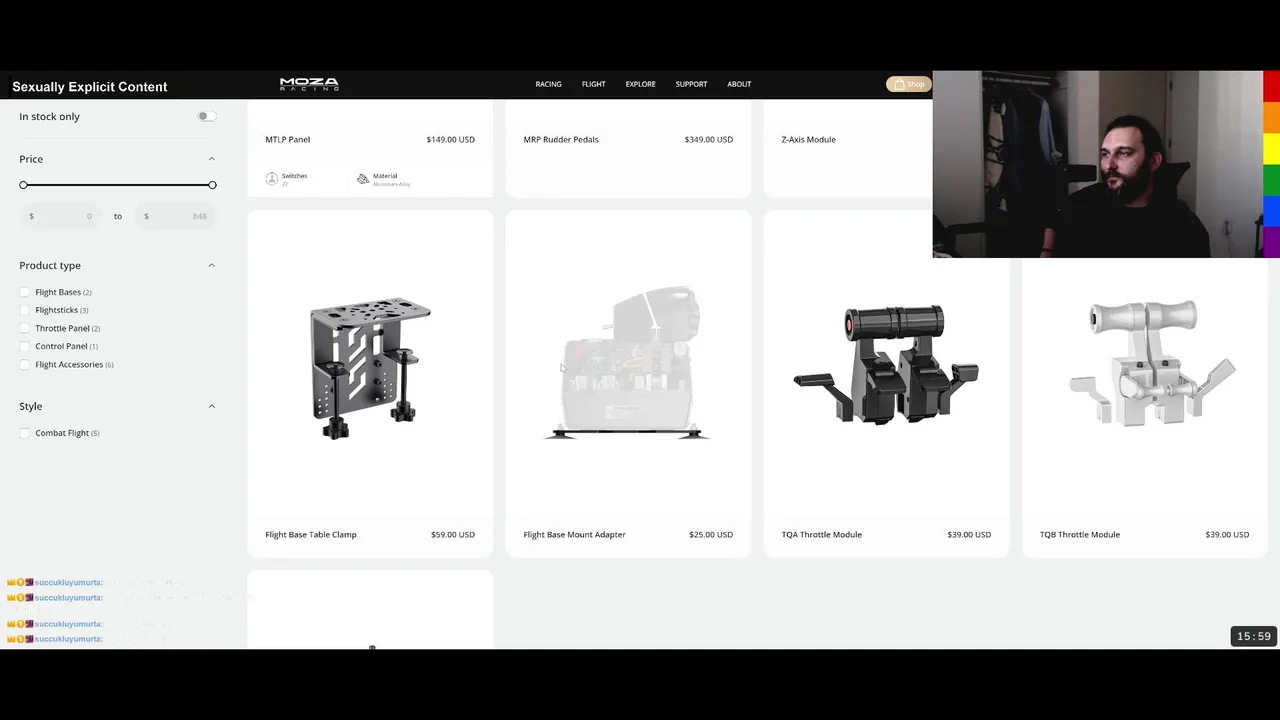Click the In stock only label
Screen dimensions: 1280x720
pos(49,116)
